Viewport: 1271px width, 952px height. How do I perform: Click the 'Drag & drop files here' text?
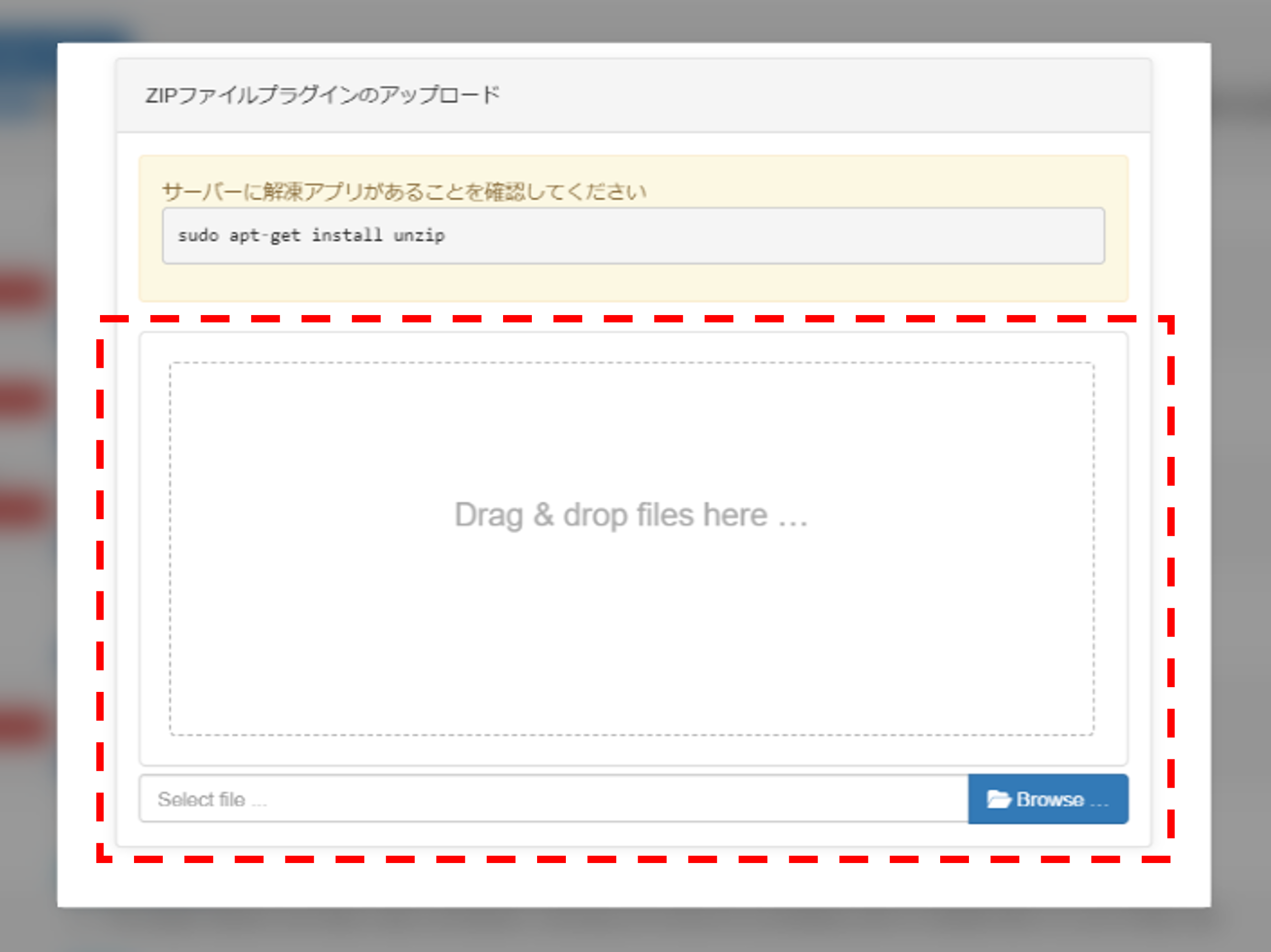[x=631, y=515]
